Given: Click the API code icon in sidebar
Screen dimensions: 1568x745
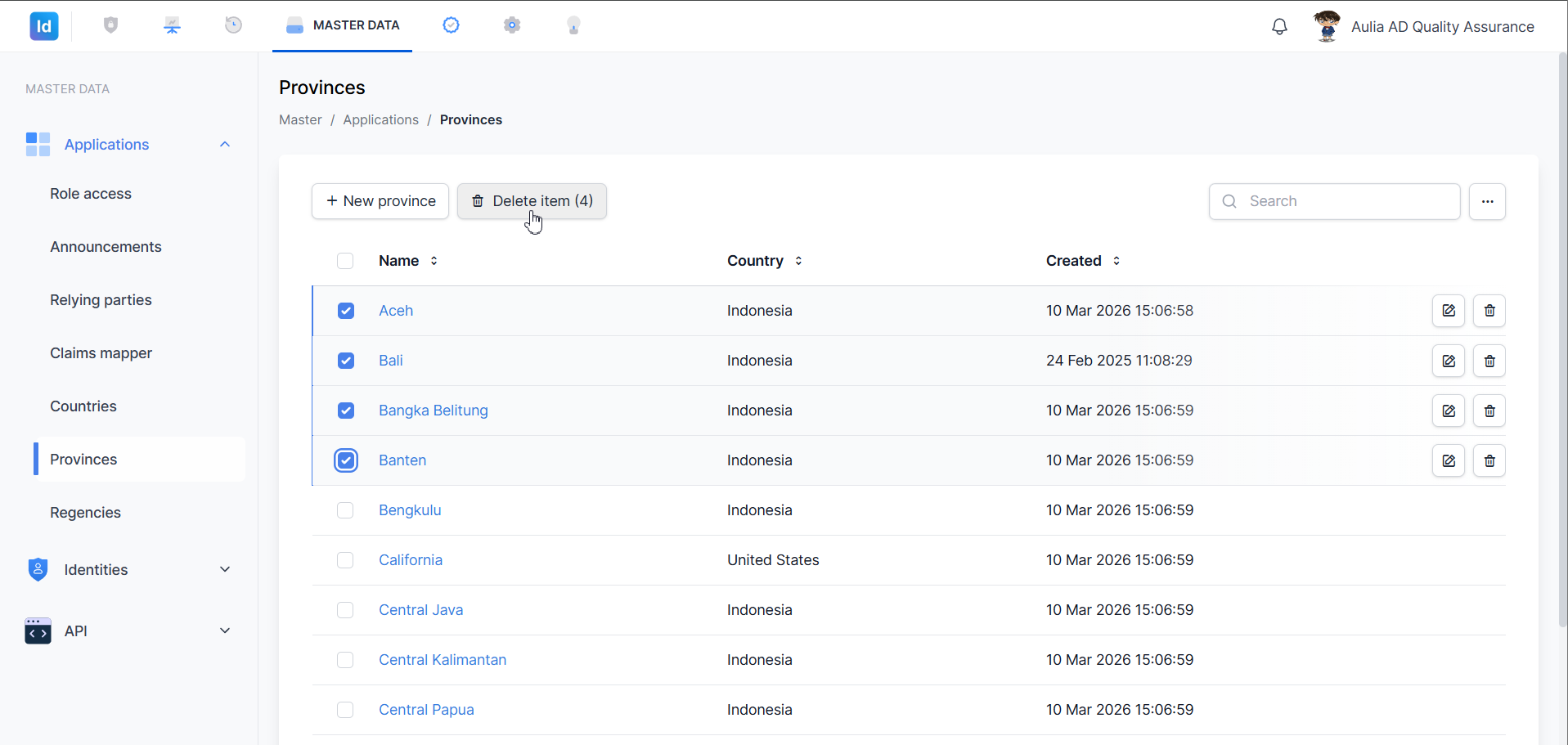Looking at the screenshot, I should click(x=38, y=631).
